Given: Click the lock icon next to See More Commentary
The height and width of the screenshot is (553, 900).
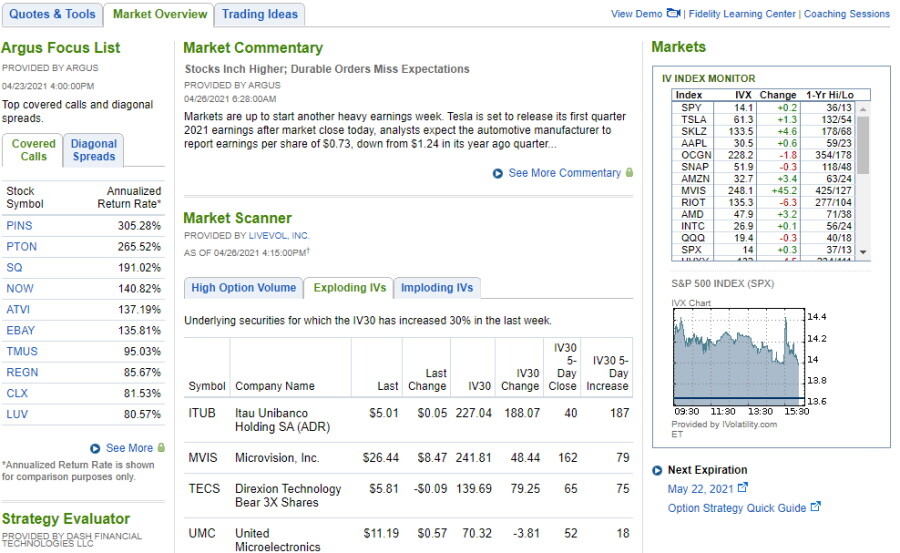Looking at the screenshot, I should [629, 172].
